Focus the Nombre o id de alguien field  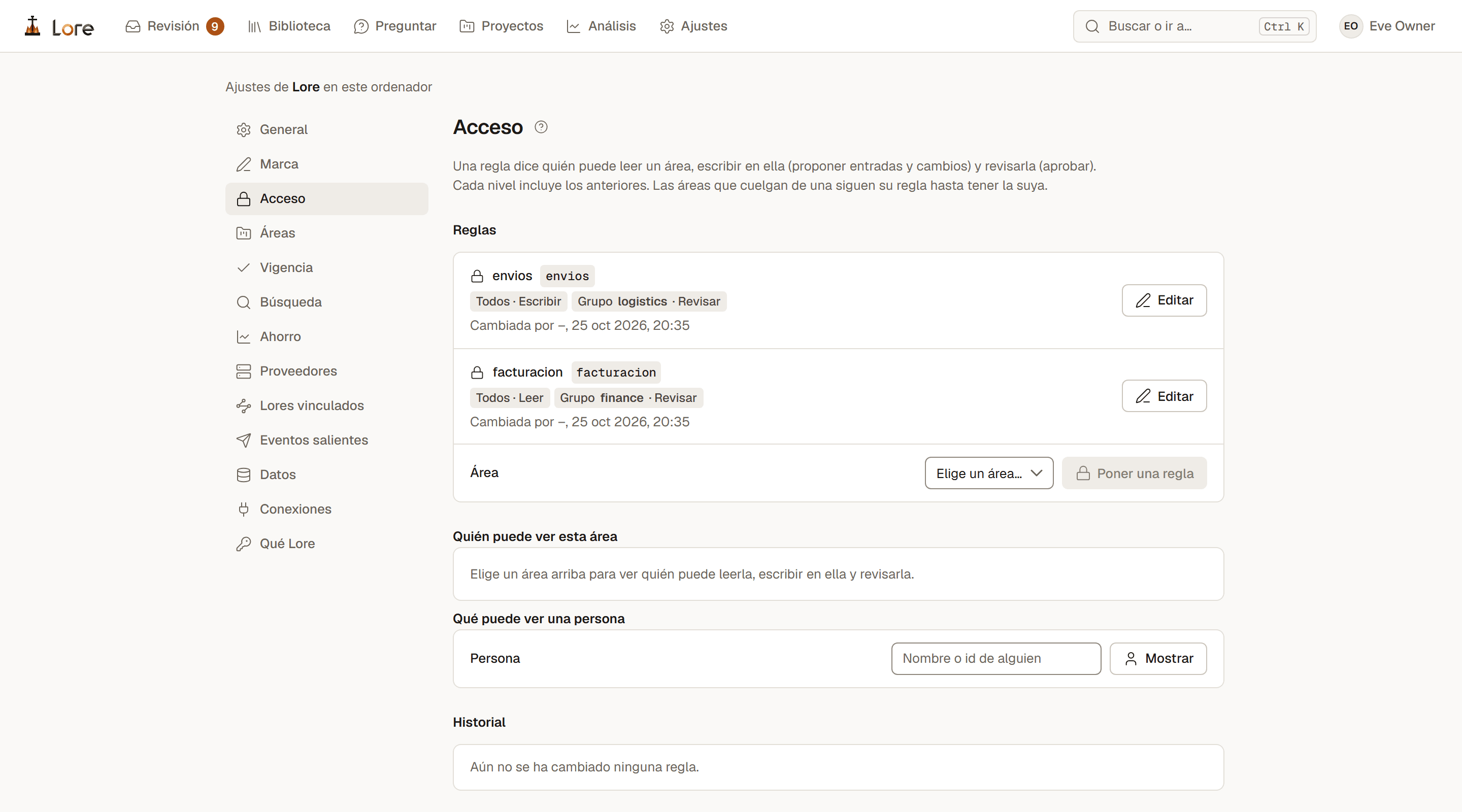[996, 659]
